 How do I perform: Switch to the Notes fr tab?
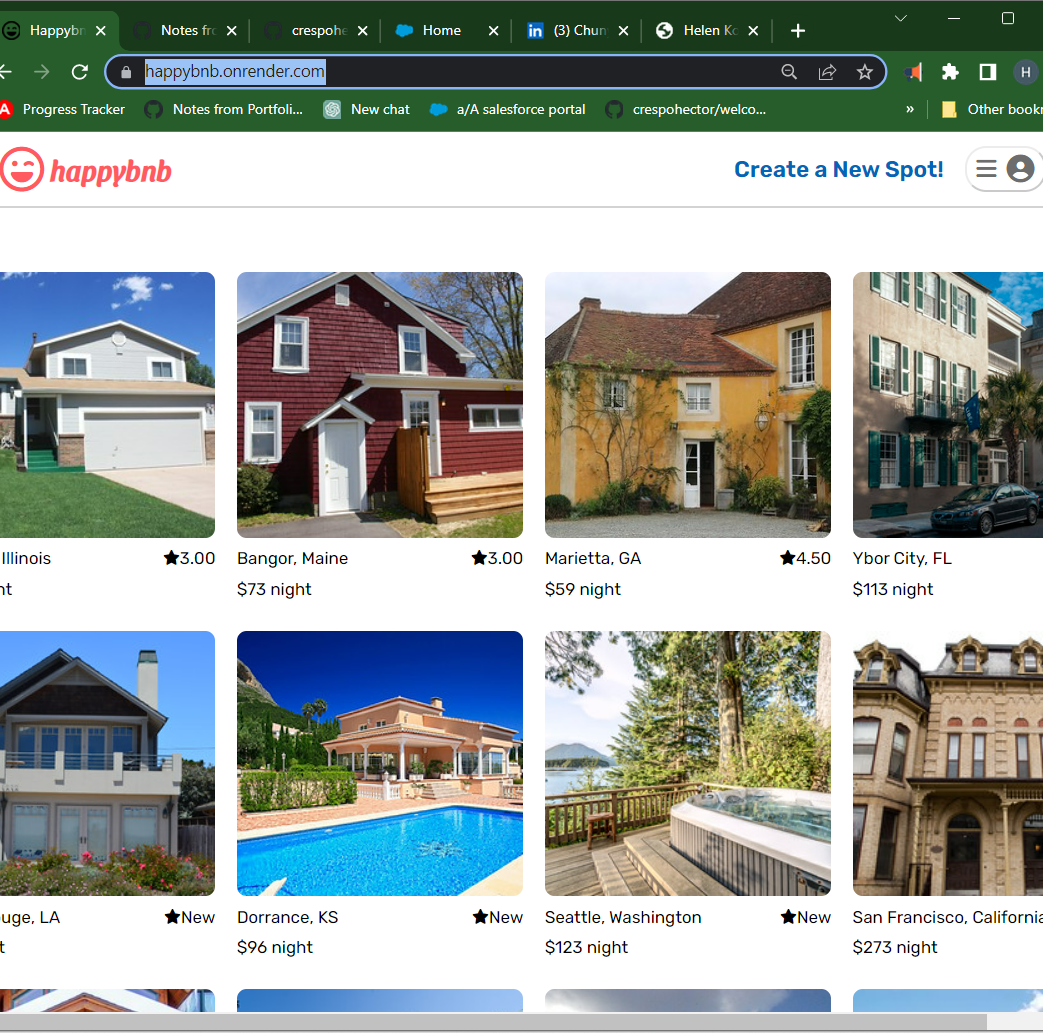(x=184, y=31)
